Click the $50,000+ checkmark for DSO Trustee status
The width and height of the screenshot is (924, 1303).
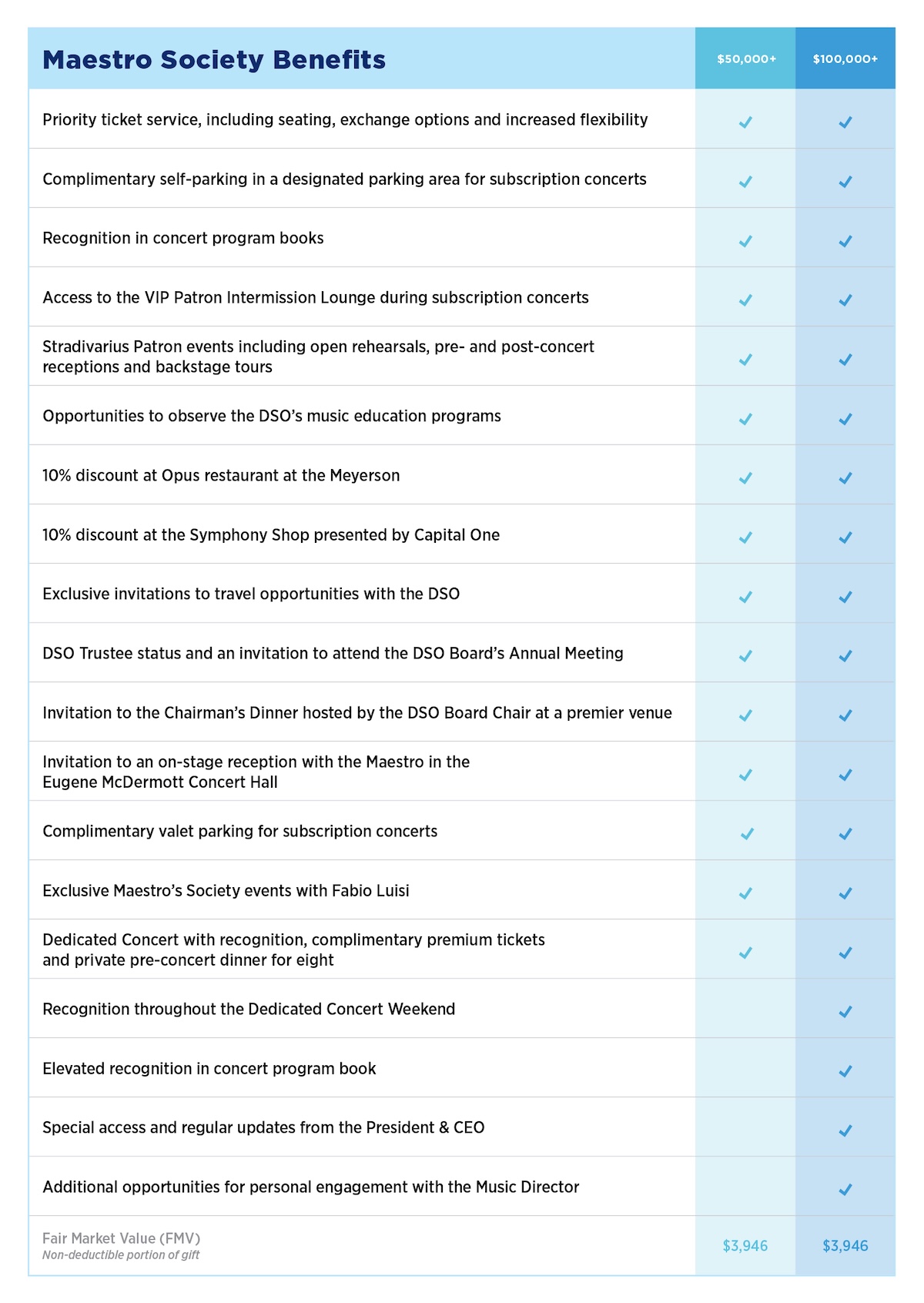tap(745, 656)
